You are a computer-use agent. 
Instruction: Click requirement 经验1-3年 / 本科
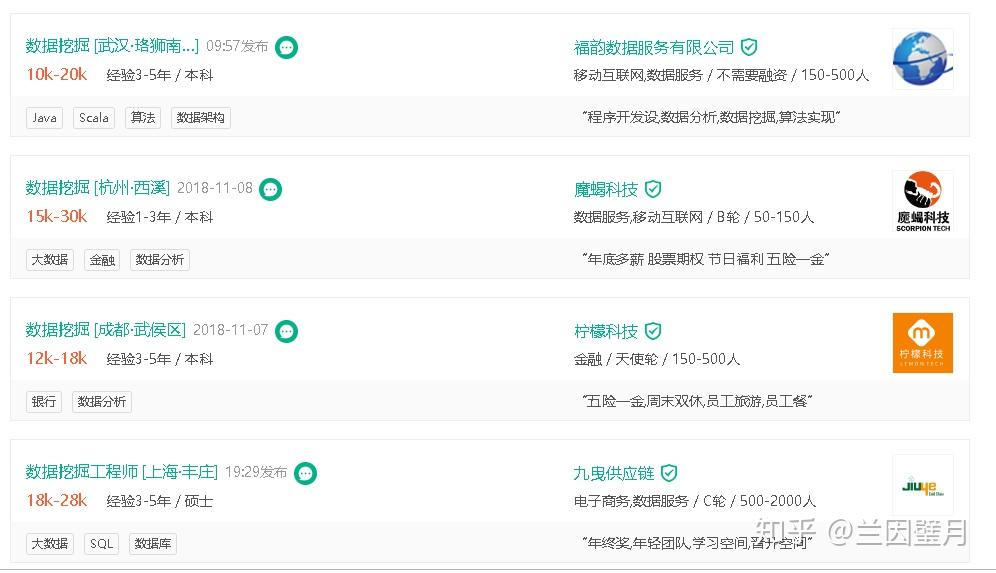[x=159, y=217]
